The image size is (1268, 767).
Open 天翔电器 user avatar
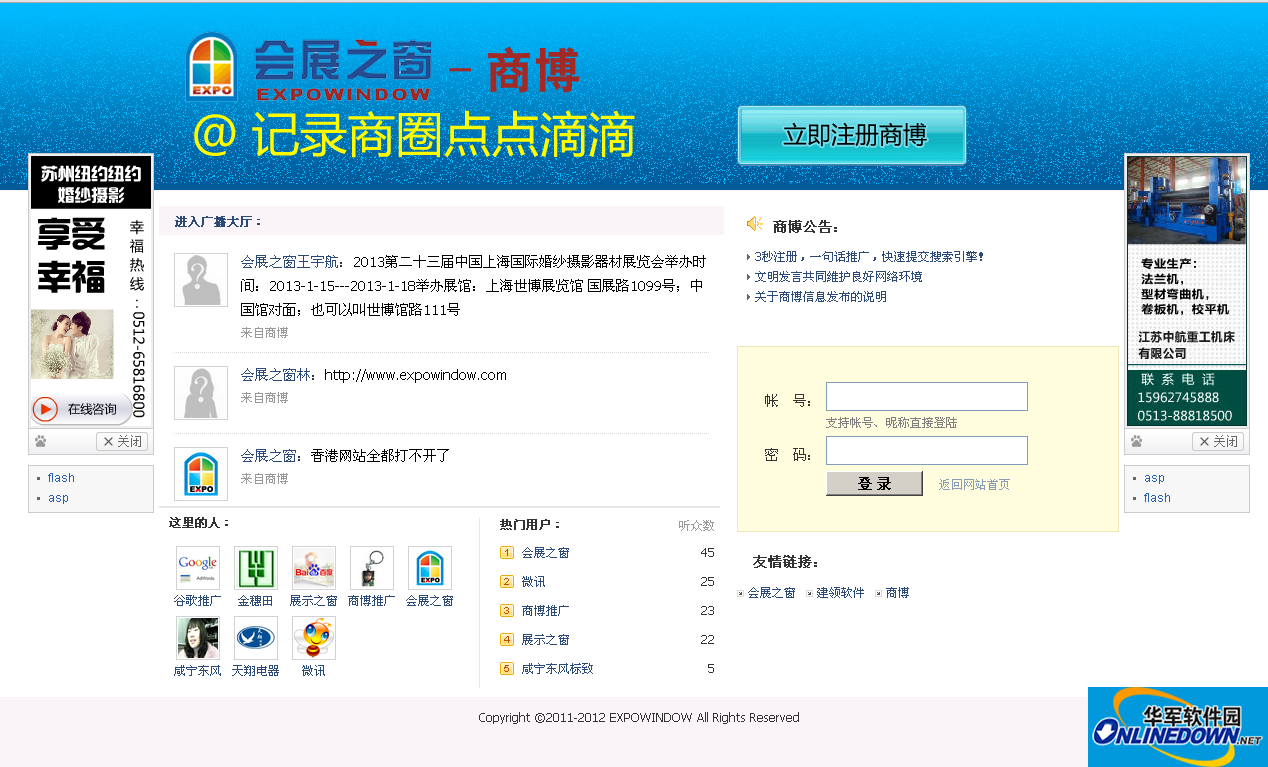256,638
